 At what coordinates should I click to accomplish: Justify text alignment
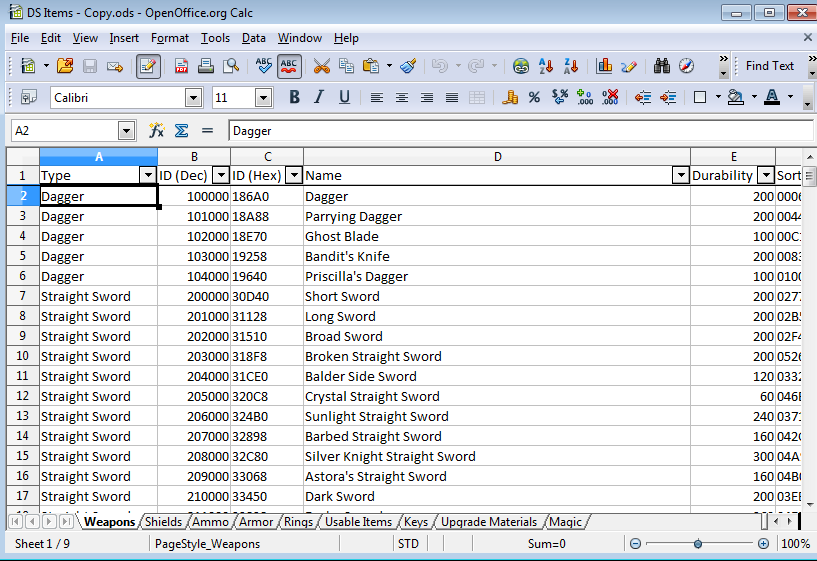(x=452, y=97)
